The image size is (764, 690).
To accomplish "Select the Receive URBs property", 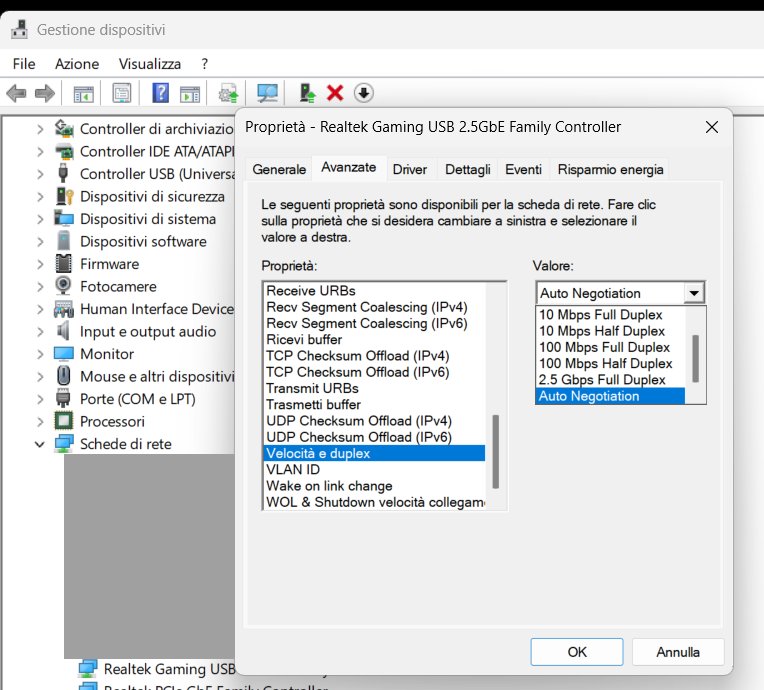I will 374,291.
